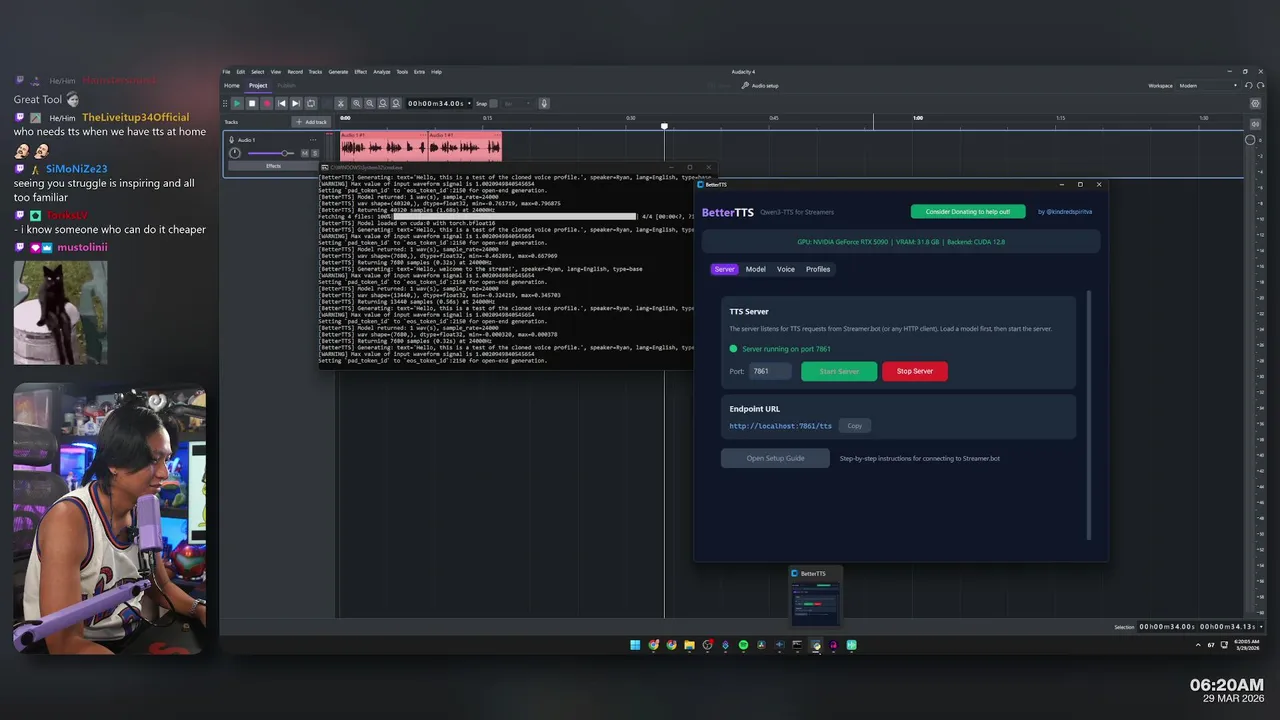Open Spotify from taskbar

[x=743, y=645]
